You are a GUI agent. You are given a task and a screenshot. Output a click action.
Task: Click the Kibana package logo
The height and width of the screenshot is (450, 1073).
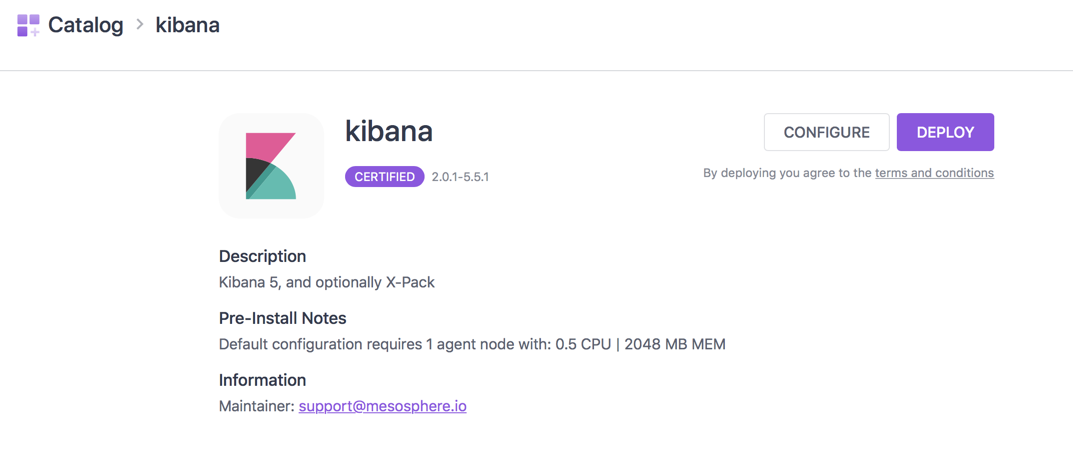271,165
